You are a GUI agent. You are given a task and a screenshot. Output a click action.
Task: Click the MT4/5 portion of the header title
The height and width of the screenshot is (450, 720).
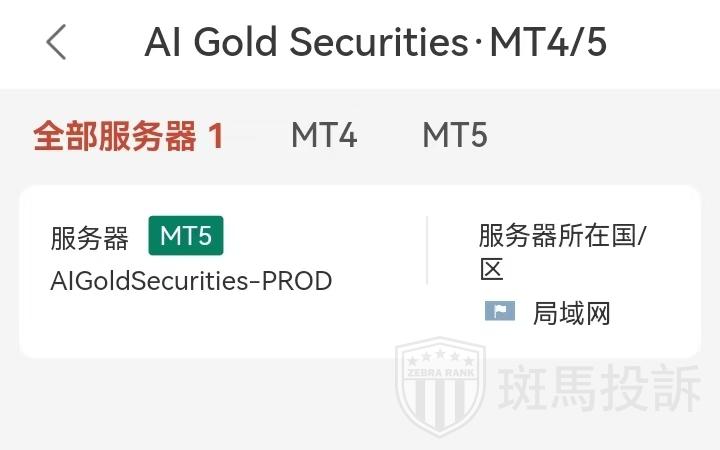(547, 43)
